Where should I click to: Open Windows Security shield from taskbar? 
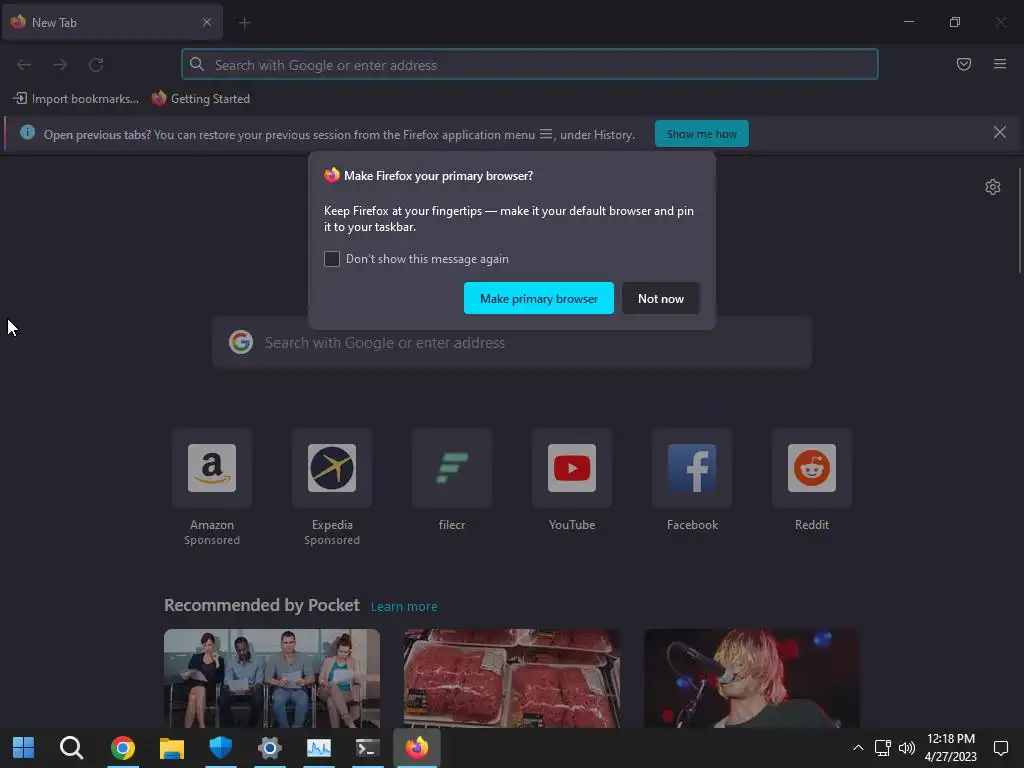221,748
